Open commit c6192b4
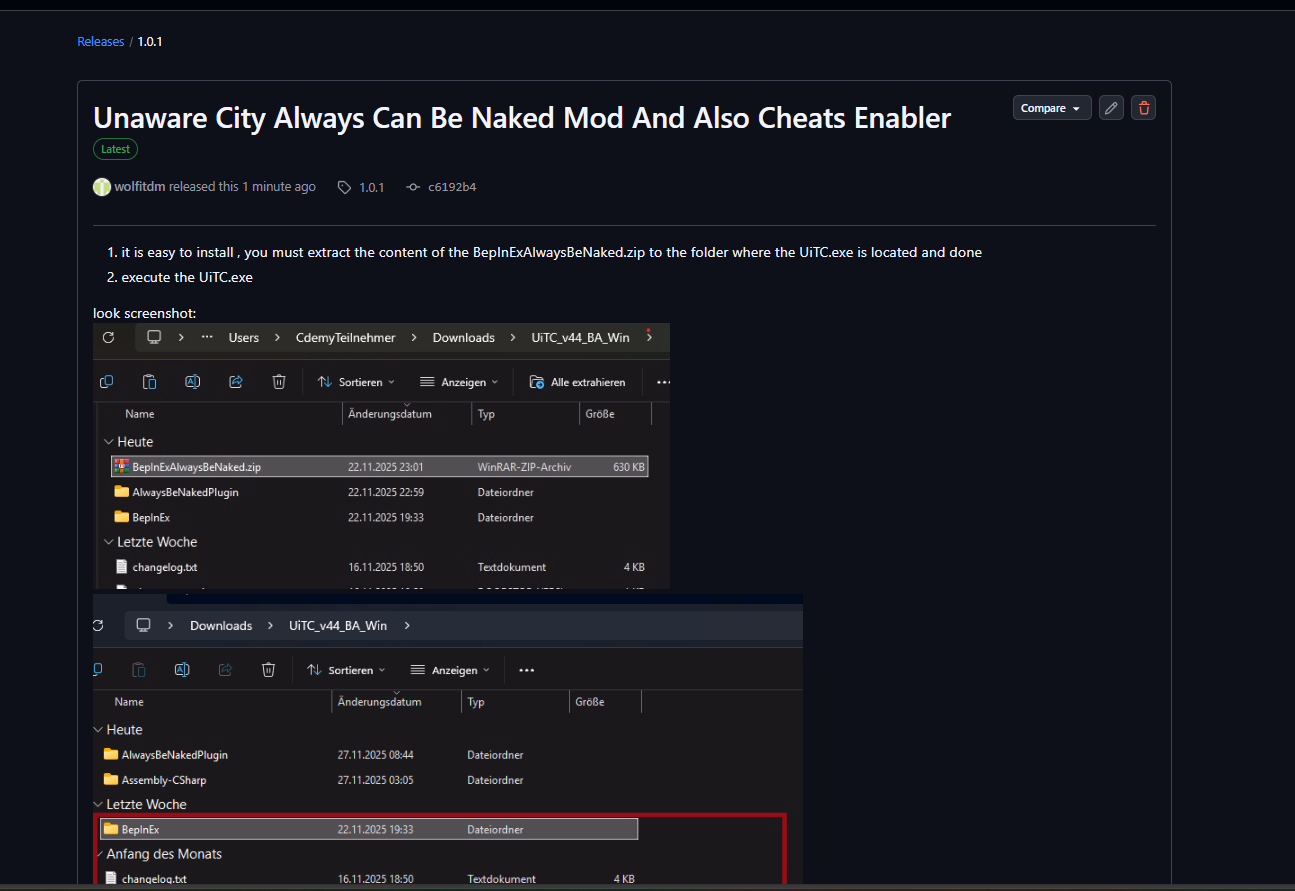1295x891 pixels. [452, 187]
